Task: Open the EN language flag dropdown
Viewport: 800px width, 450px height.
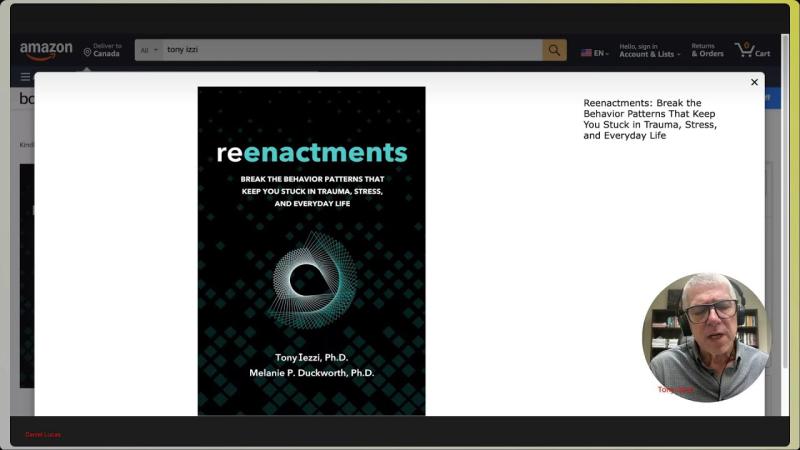Action: (x=595, y=53)
